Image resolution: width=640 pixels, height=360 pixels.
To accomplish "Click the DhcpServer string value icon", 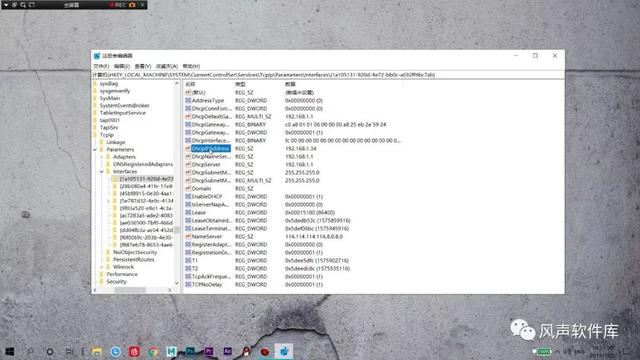I will coord(188,164).
